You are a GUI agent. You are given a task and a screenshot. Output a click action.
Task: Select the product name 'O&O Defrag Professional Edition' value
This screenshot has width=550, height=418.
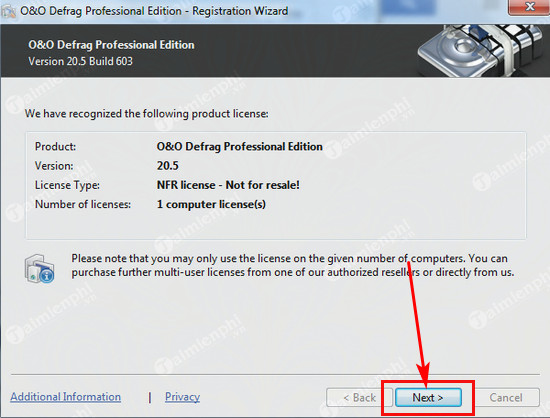(240, 147)
